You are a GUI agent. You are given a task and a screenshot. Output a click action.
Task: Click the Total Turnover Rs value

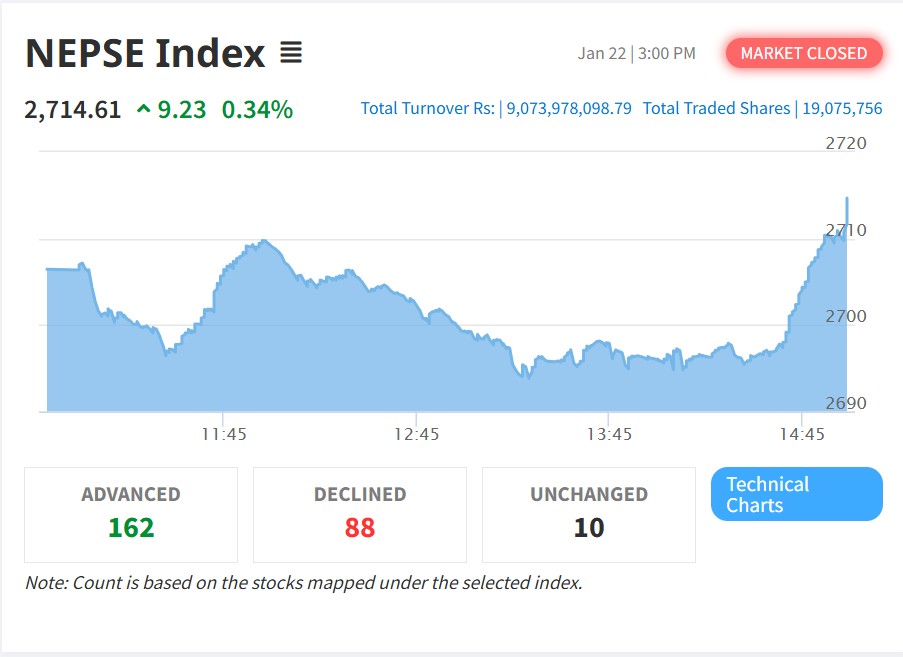569,108
